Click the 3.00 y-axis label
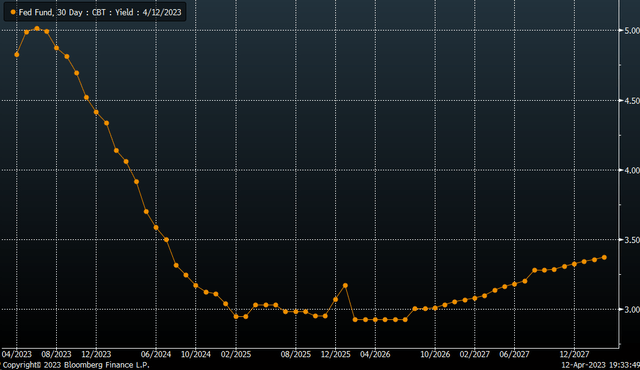Image resolution: width=640 pixels, height=370 pixels. pyautogui.click(x=632, y=310)
